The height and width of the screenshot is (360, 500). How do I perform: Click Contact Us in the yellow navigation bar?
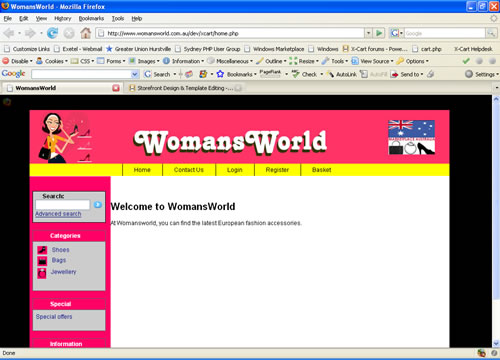point(189,170)
